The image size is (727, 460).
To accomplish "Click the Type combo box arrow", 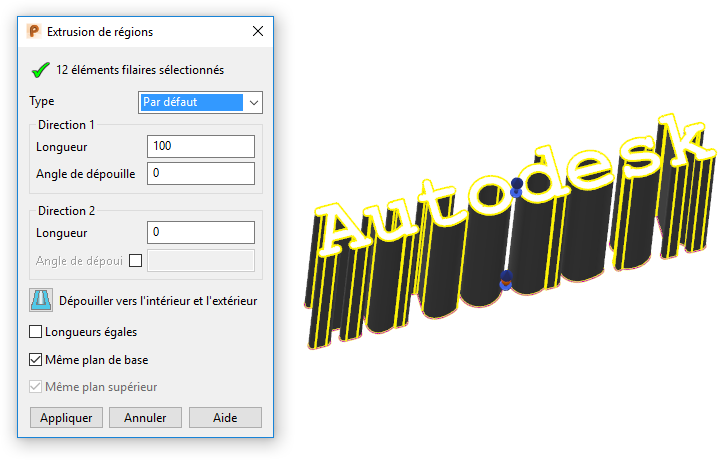I will 254,102.
